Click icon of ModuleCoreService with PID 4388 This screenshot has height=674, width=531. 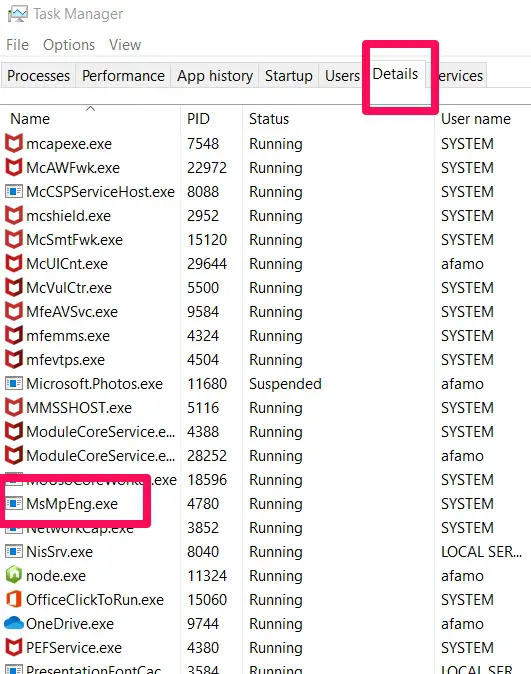coord(14,432)
